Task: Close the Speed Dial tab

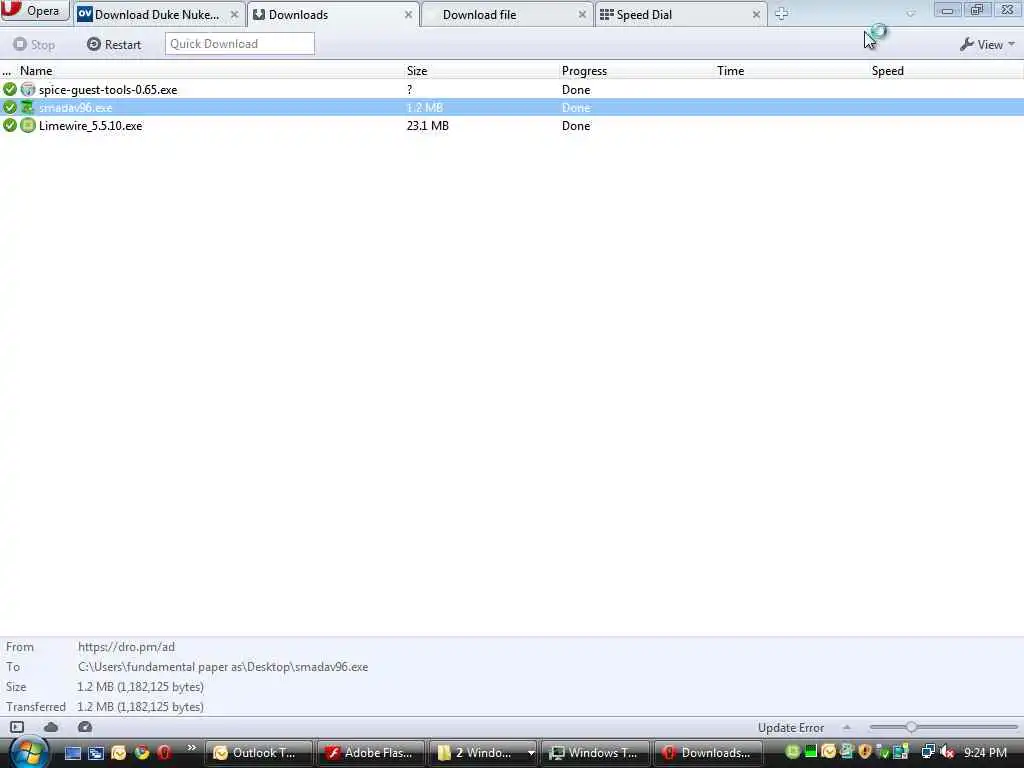Action: (756, 14)
